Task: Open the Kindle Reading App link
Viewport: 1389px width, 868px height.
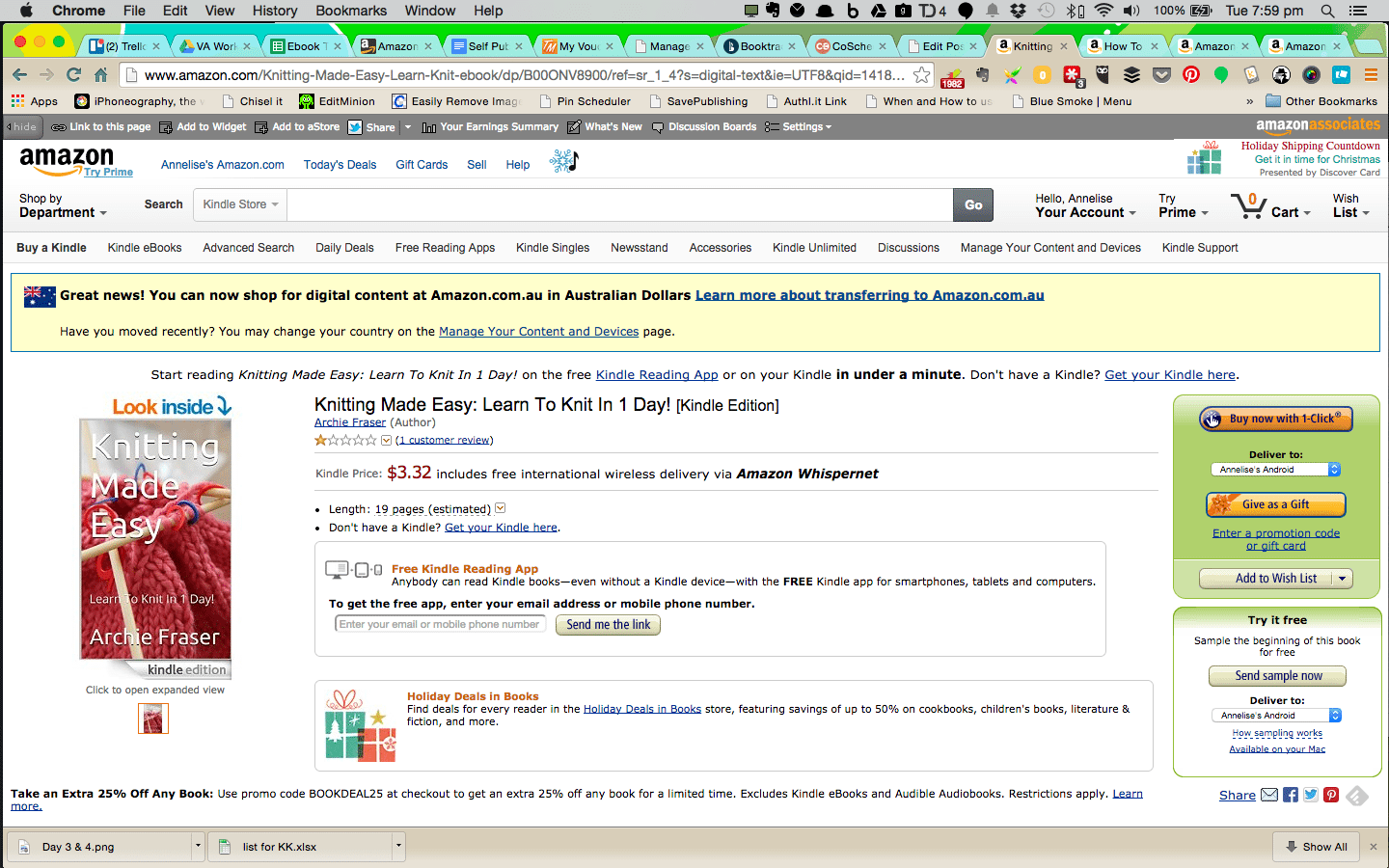Action: point(657,375)
